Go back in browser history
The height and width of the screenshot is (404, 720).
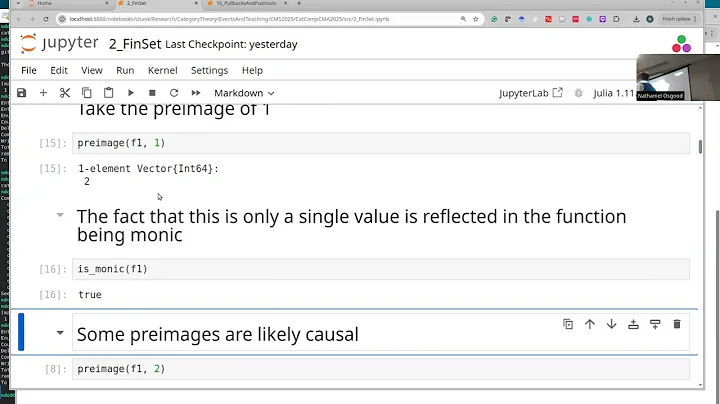click(x=19, y=19)
